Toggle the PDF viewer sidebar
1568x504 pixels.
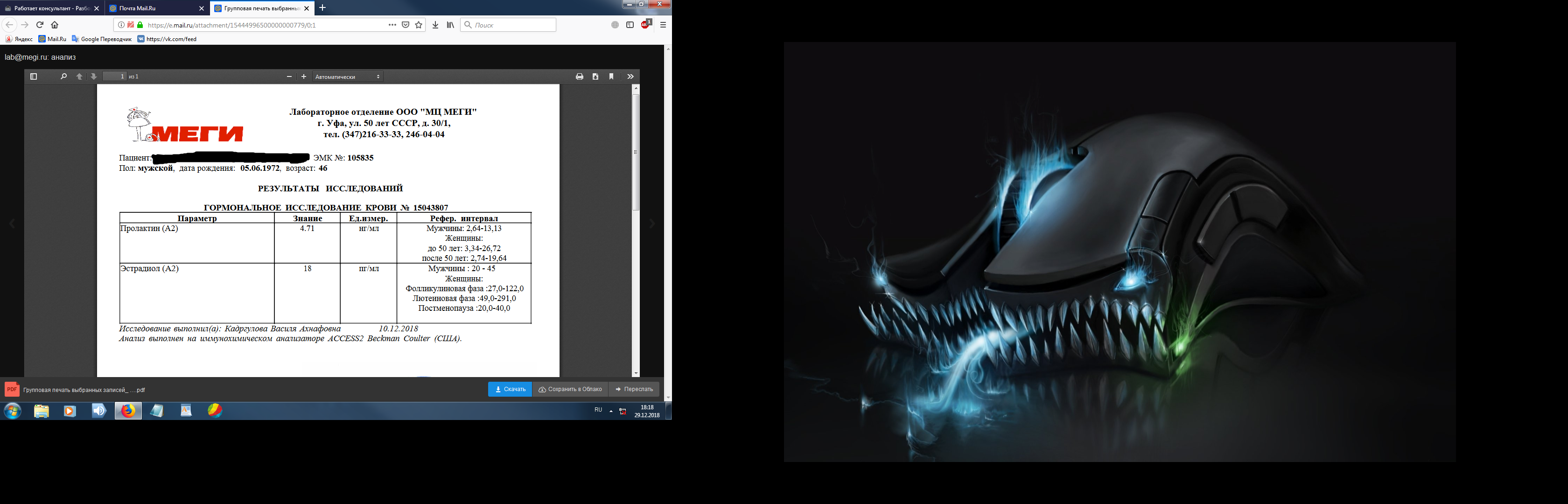[x=34, y=77]
